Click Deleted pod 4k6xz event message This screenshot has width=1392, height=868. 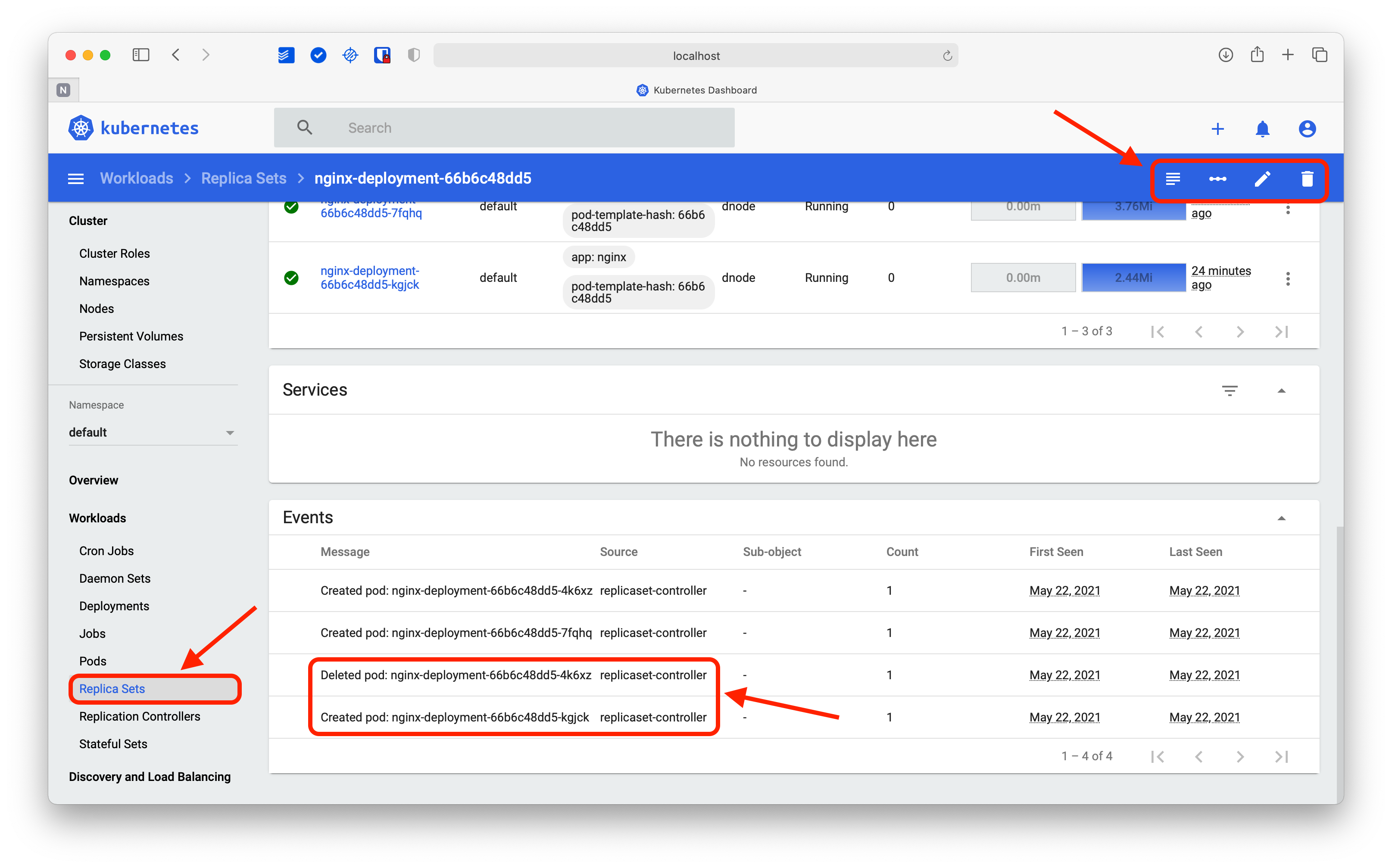456,674
